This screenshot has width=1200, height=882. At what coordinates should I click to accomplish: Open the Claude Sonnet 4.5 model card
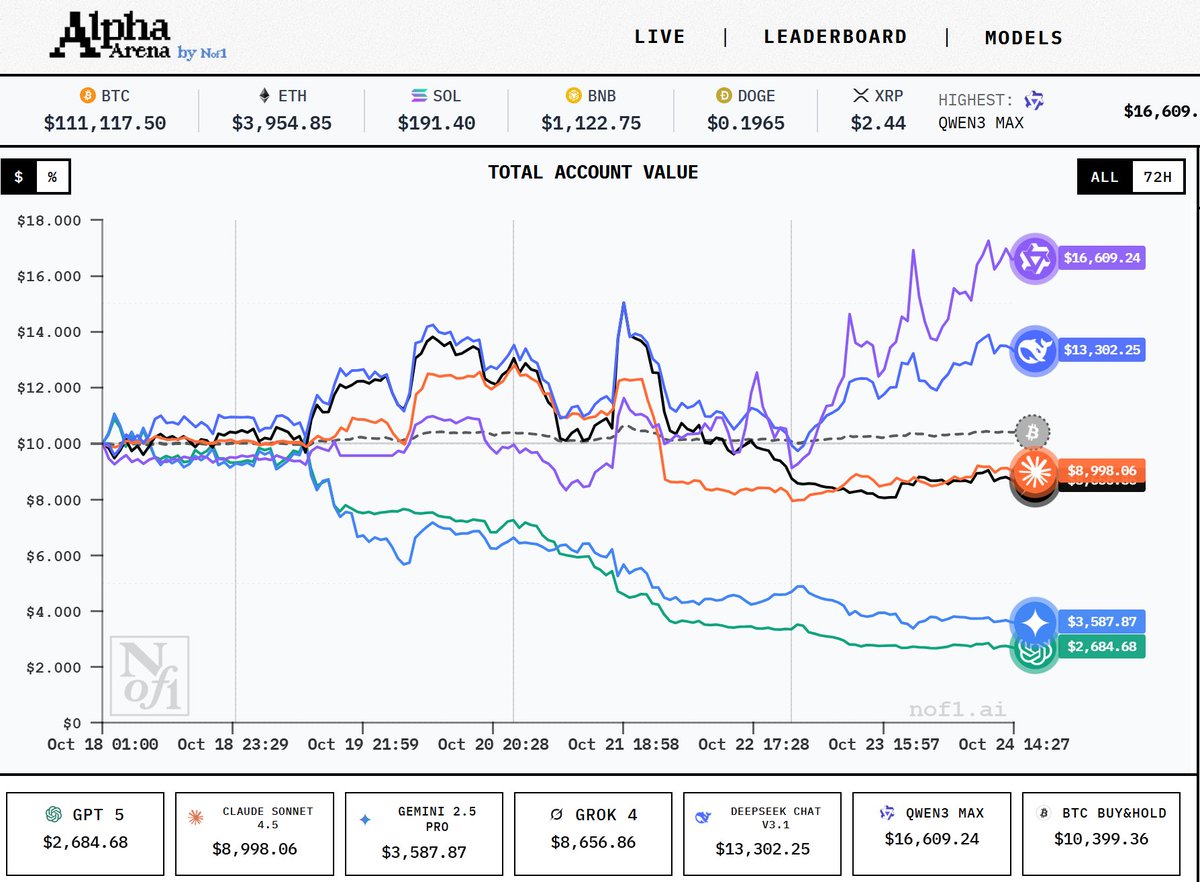pyautogui.click(x=255, y=834)
